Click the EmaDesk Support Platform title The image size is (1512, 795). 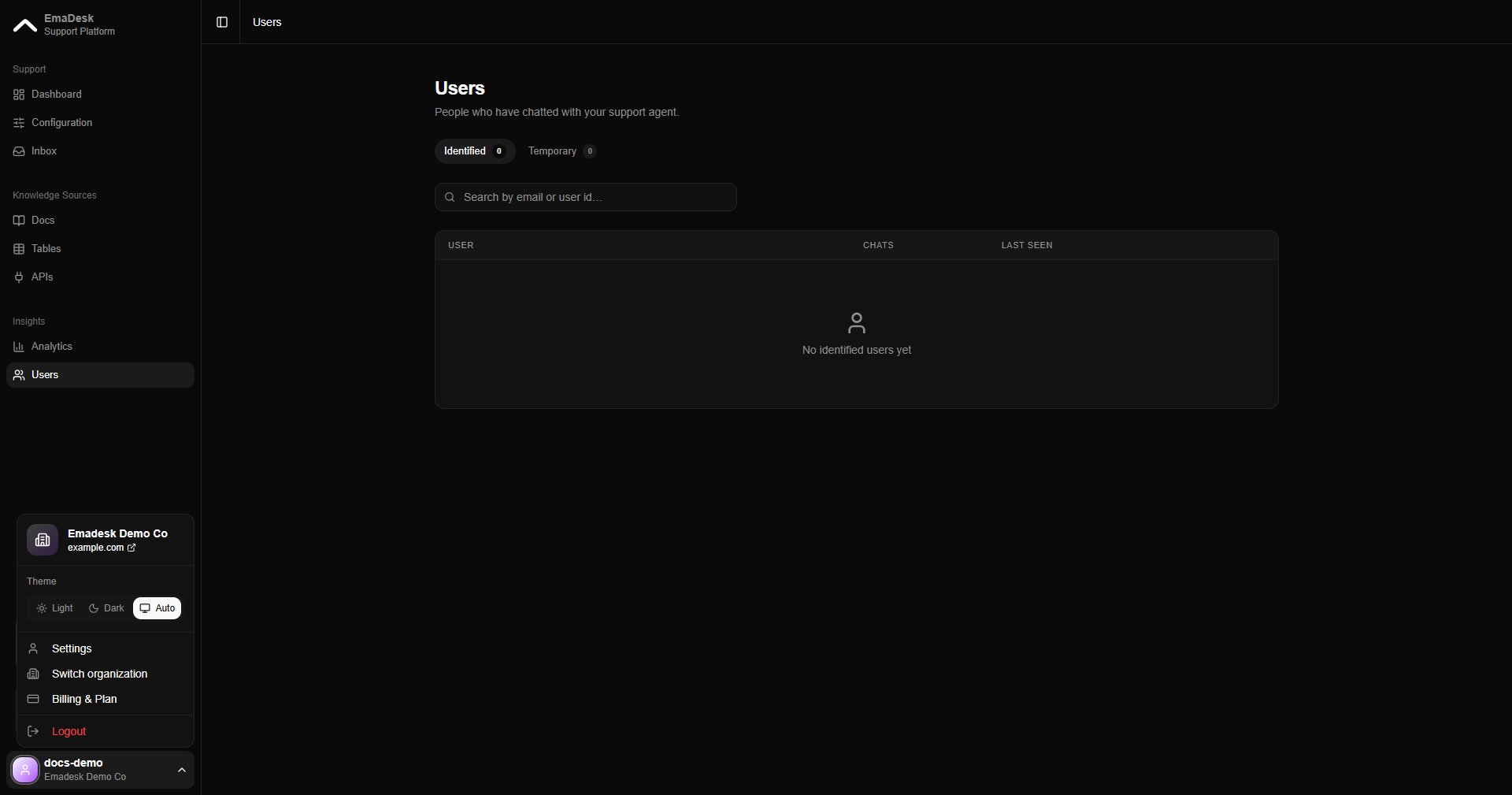(x=79, y=24)
